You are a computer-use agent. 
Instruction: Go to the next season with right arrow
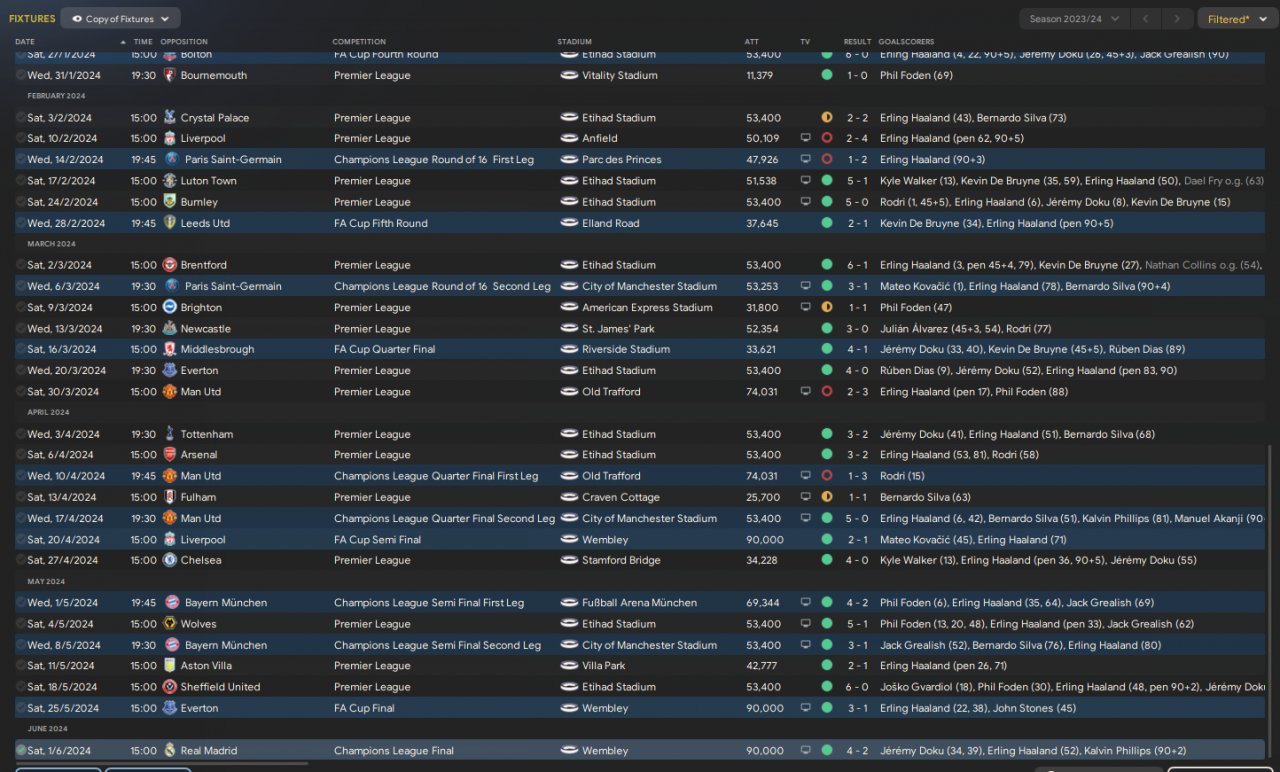[1179, 19]
